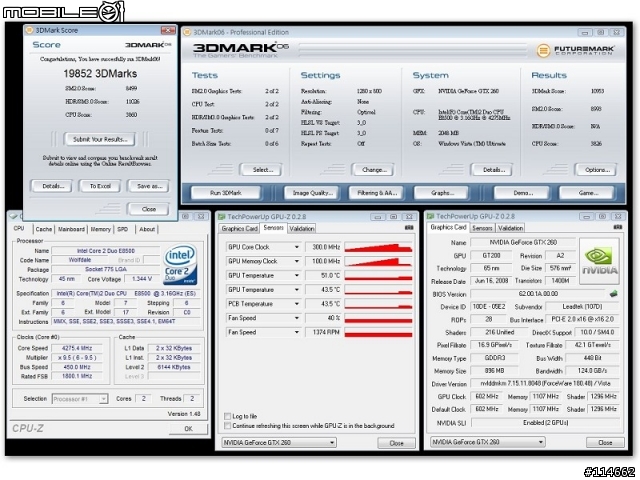
Task: Switch to the Mainboard tab in CPU-Z
Action: click(x=71, y=229)
